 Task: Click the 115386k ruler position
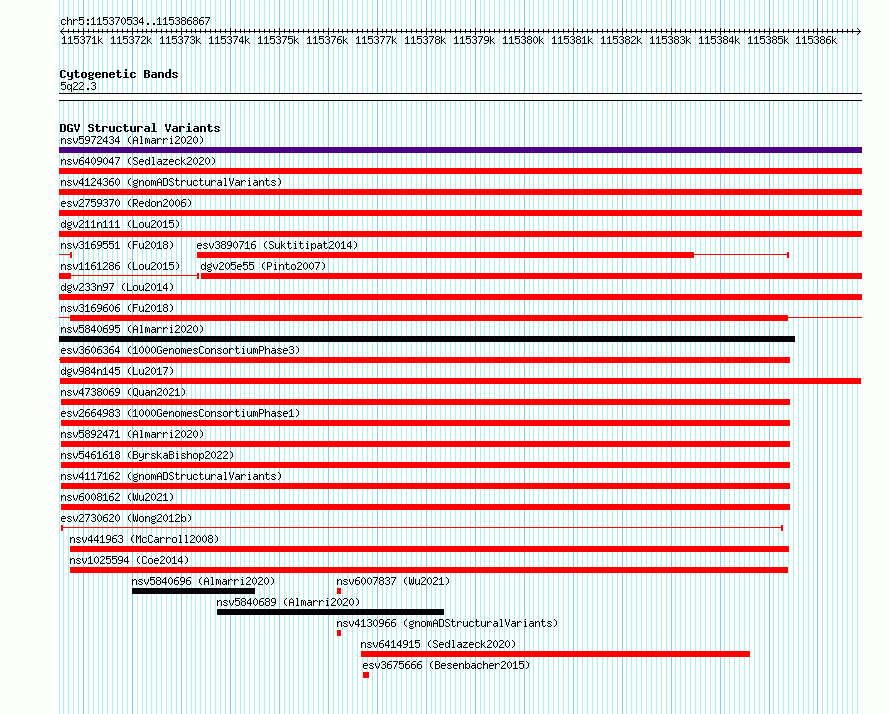pyautogui.click(x=816, y=40)
